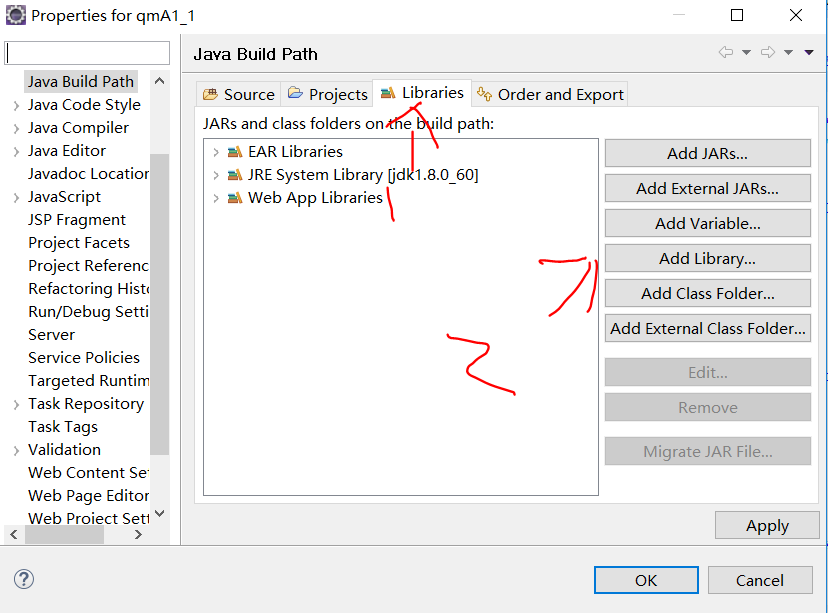Image resolution: width=828 pixels, height=613 pixels.
Task: Expand the Java Editor category
Action: 16,152
